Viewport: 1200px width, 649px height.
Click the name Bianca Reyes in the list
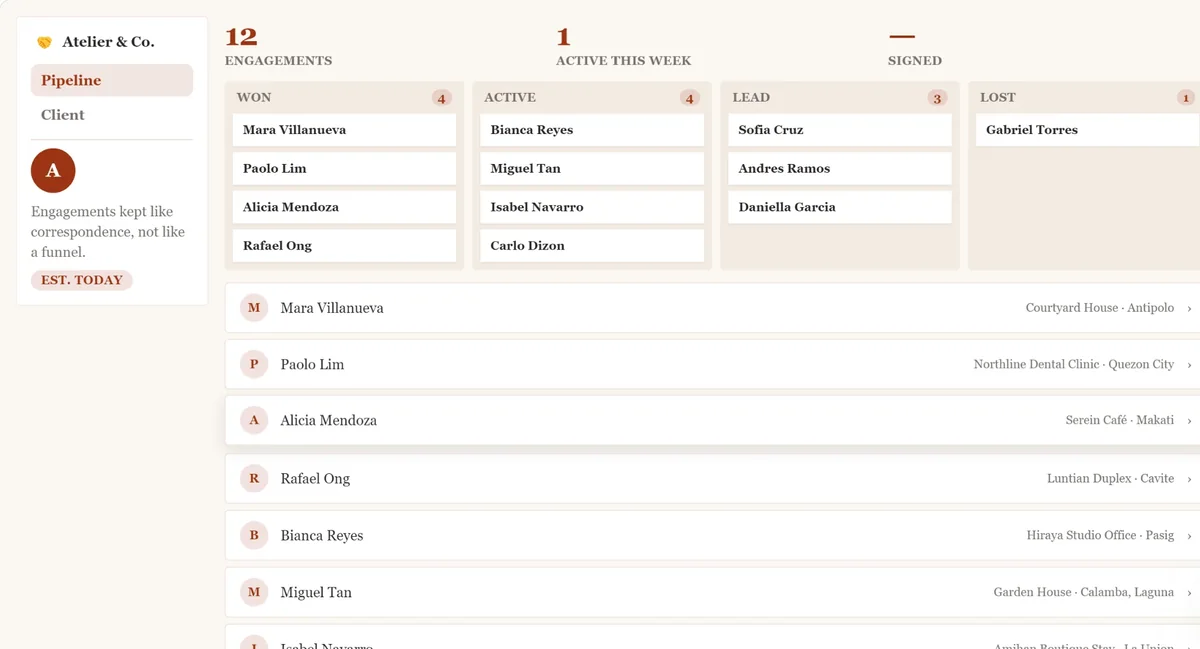(322, 535)
